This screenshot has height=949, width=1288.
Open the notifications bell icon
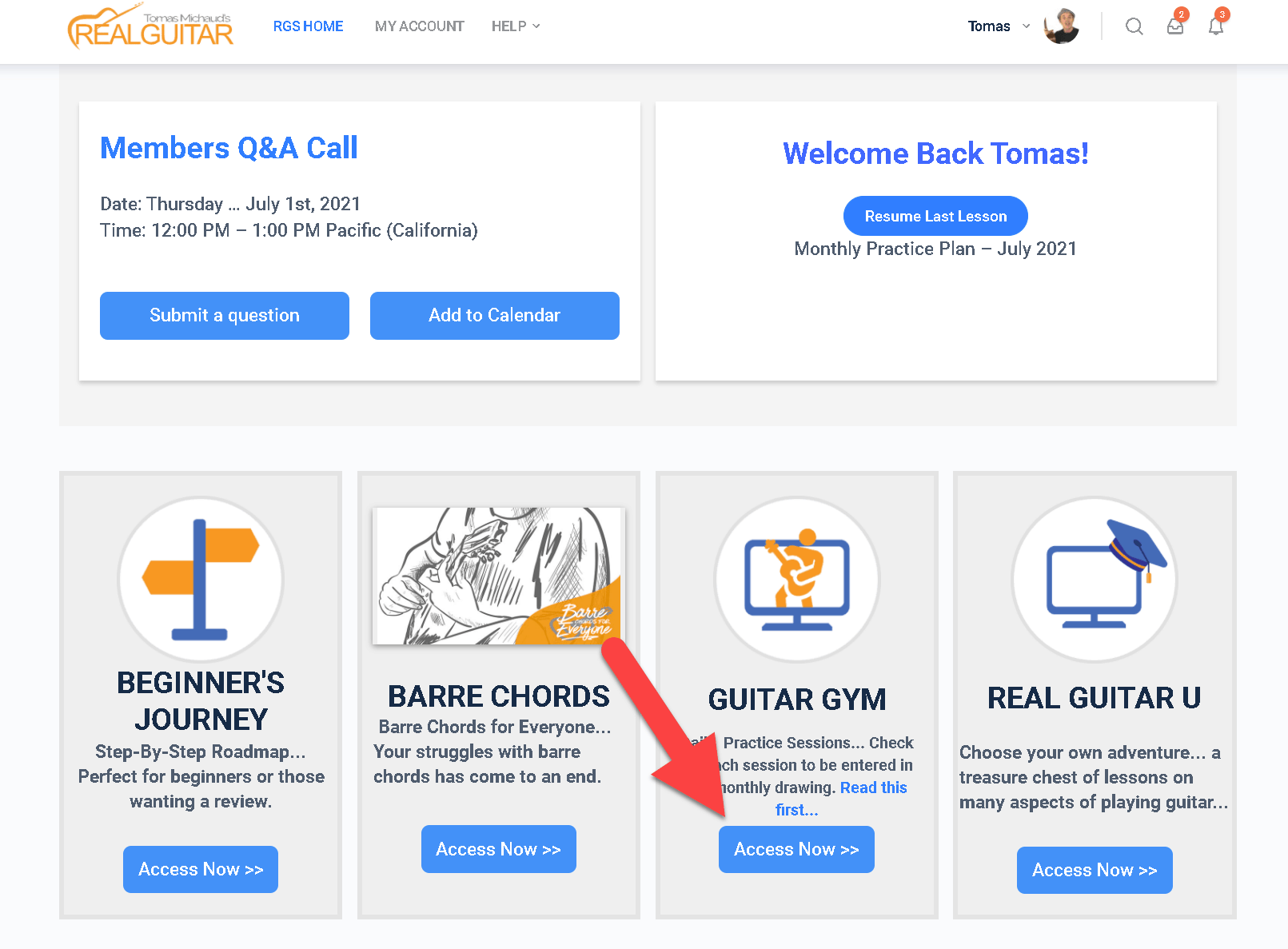tap(1216, 26)
